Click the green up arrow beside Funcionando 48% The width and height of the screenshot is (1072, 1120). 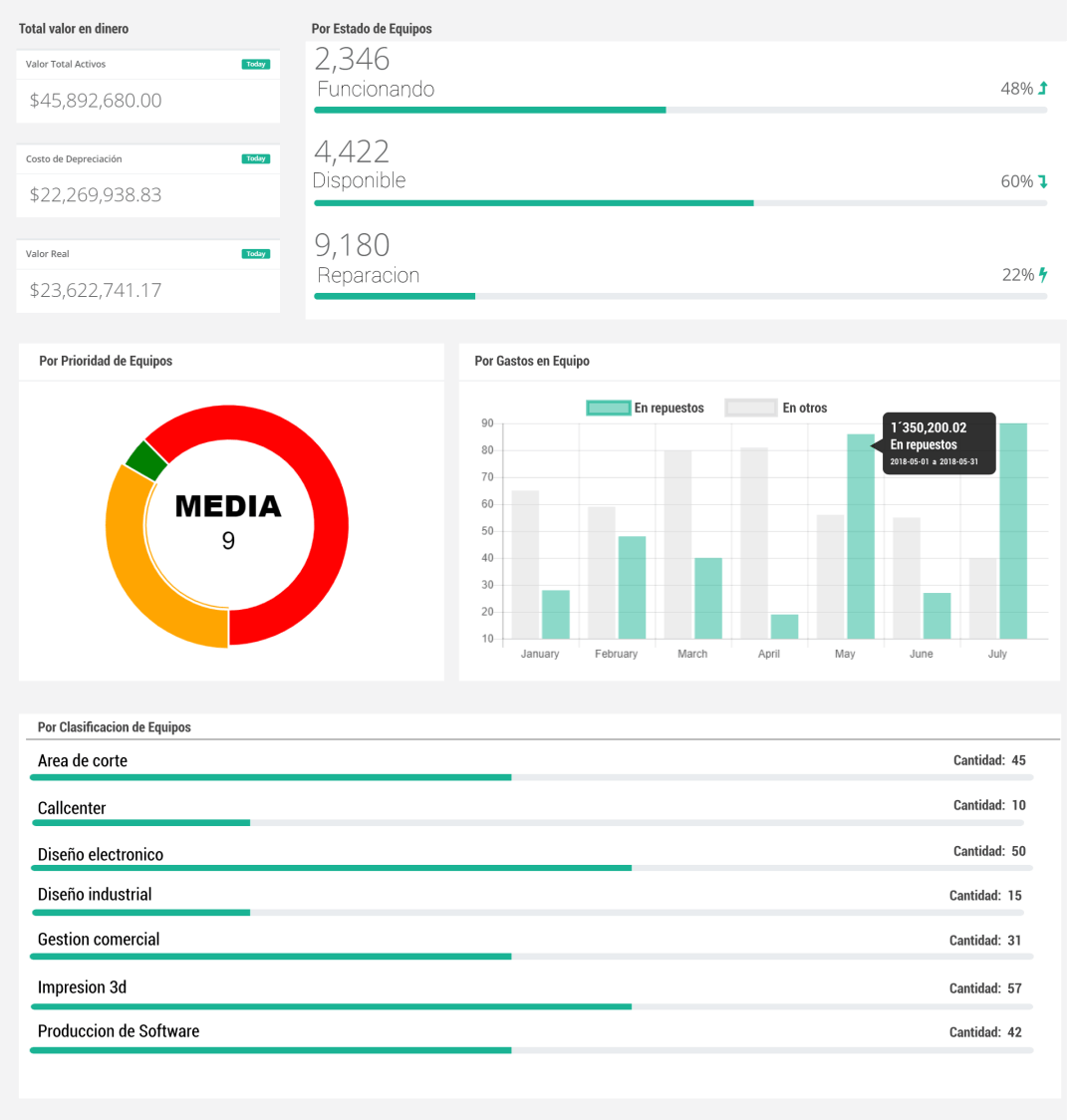coord(1042,89)
